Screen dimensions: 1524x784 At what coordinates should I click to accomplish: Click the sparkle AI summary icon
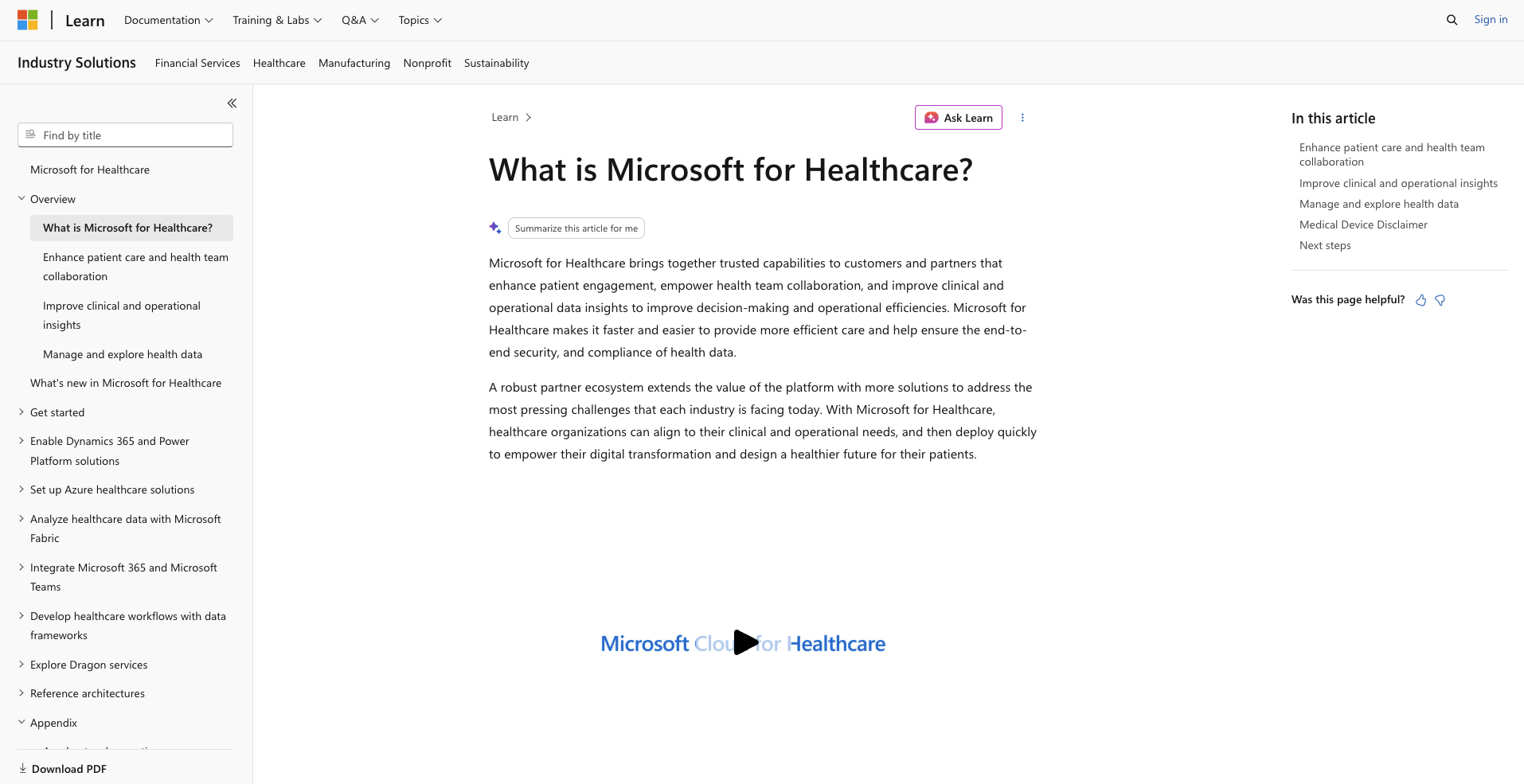tap(495, 228)
